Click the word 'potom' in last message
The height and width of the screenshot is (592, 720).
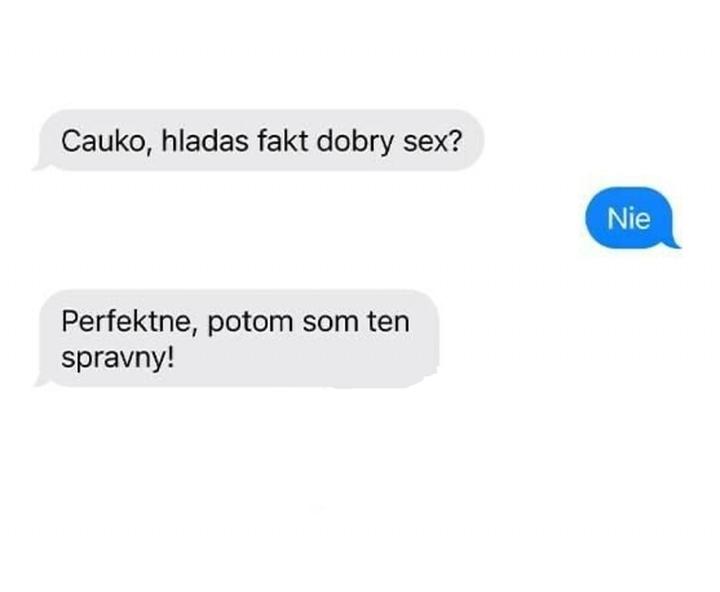[x=250, y=323]
